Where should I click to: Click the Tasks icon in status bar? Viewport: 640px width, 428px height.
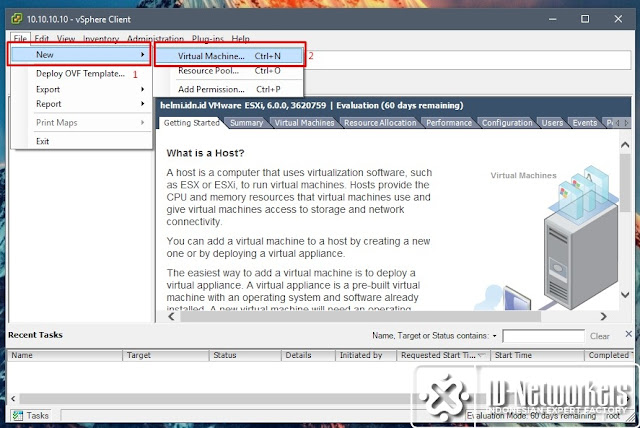(18, 415)
